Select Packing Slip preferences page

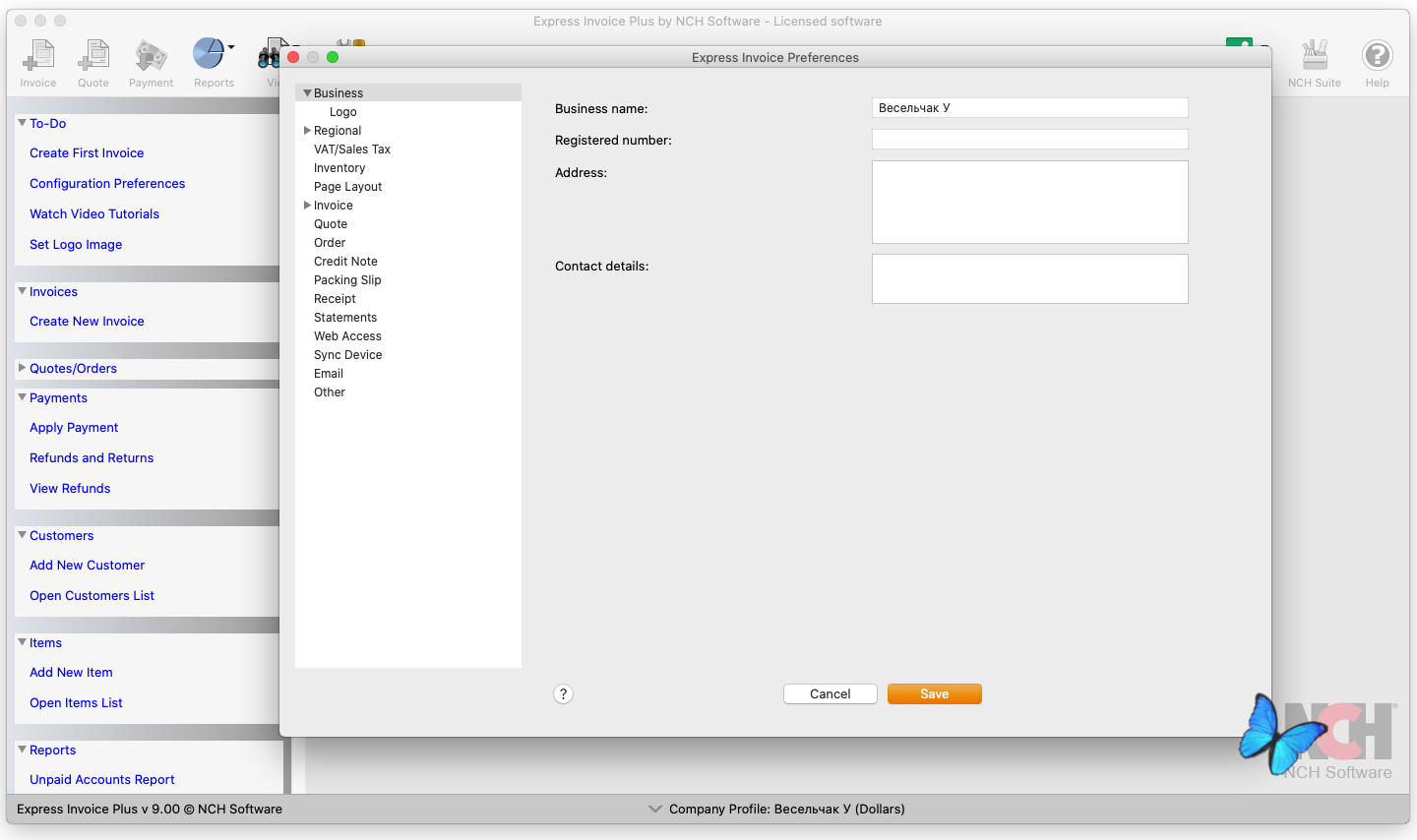347,280
